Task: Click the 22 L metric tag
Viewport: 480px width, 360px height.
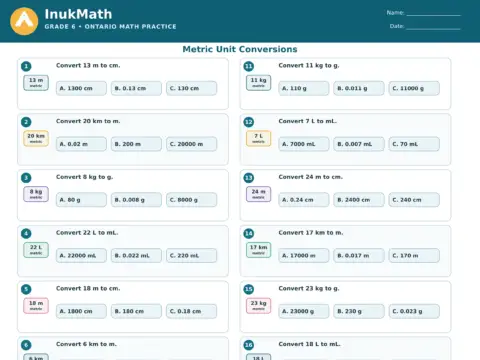Action: [x=36, y=250]
